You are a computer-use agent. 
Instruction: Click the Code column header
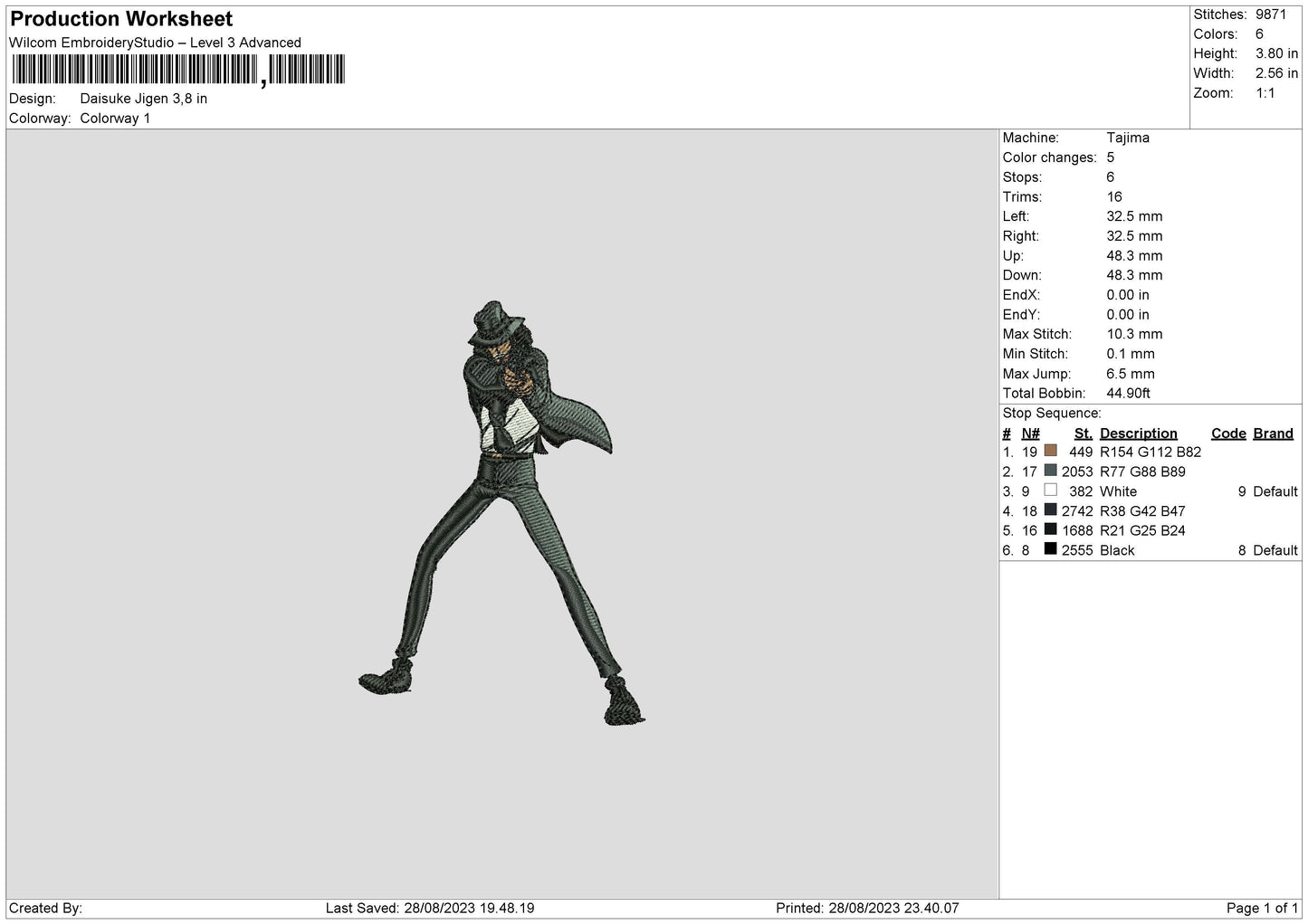click(1228, 433)
